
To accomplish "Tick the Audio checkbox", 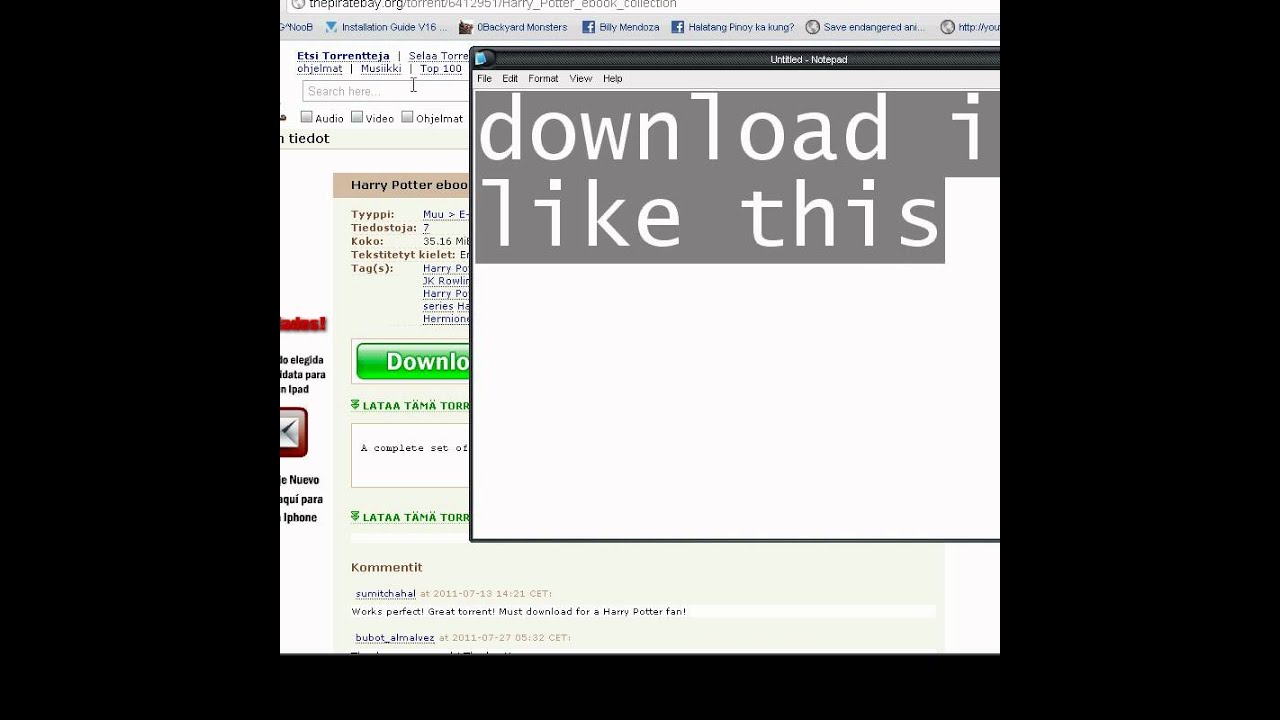I will (x=307, y=117).
